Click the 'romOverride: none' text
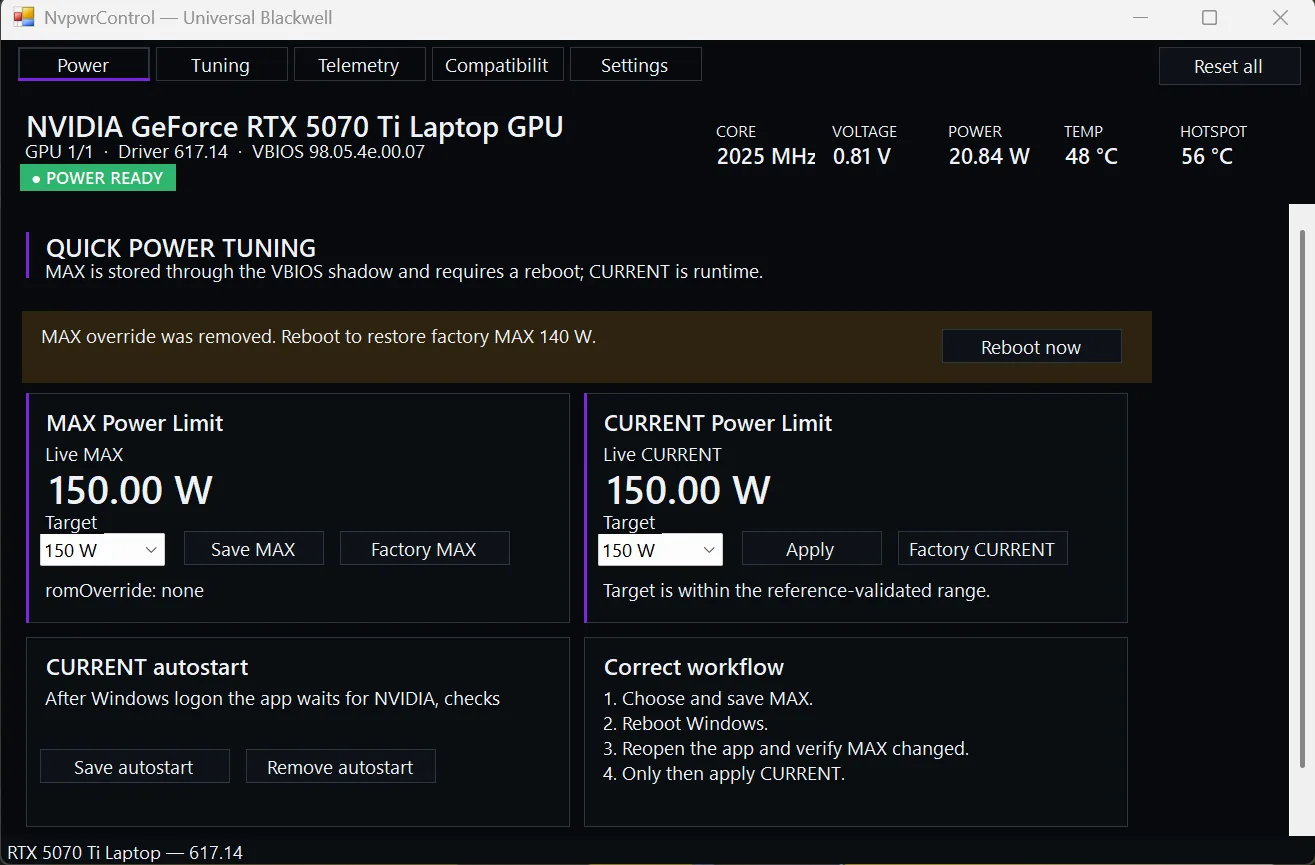The image size is (1315, 865). click(x=124, y=591)
